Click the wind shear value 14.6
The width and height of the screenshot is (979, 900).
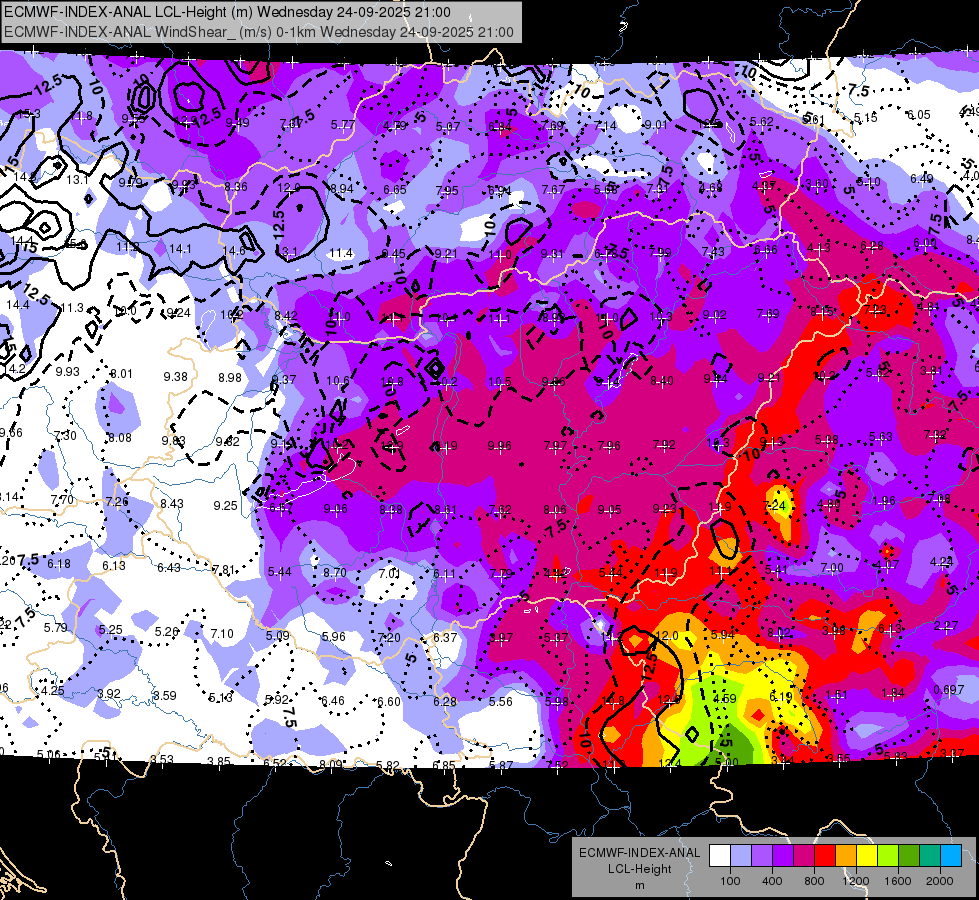point(234,250)
